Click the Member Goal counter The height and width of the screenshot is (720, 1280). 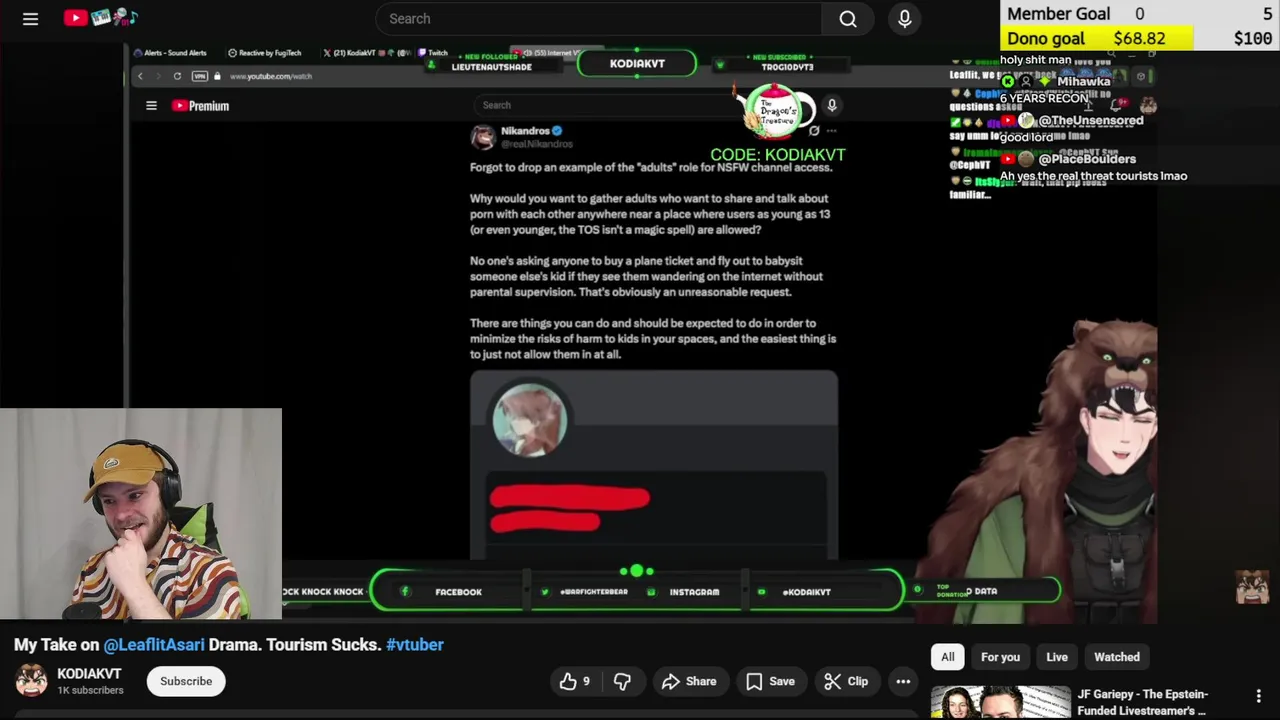pos(1140,14)
